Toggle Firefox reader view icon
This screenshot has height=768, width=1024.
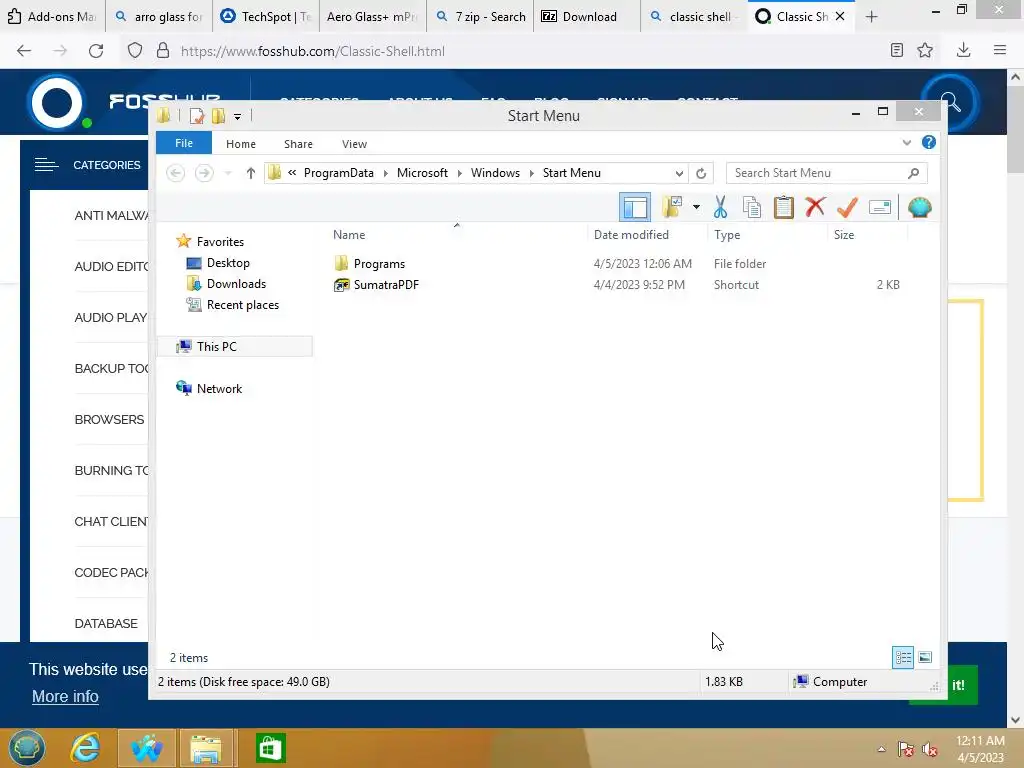[x=897, y=50]
